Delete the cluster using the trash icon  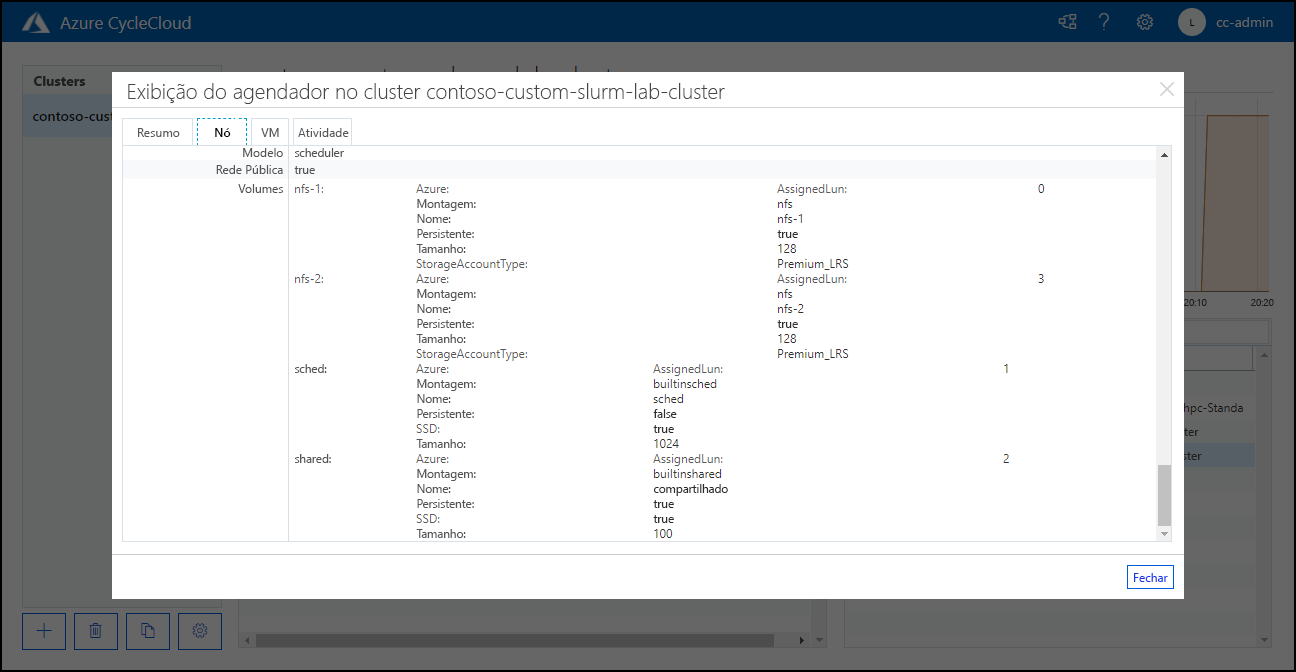point(95,631)
